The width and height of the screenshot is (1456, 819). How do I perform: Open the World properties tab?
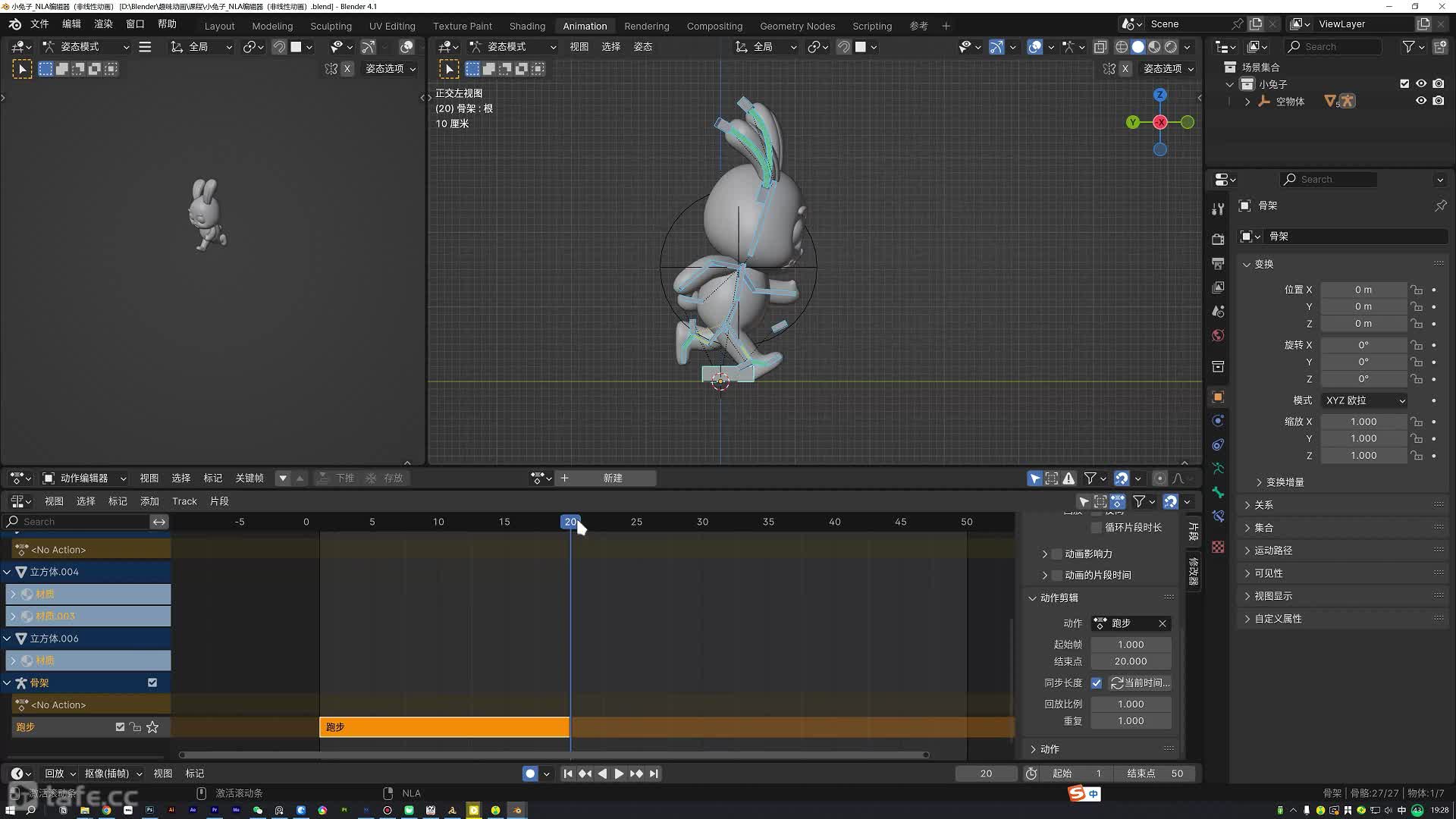pos(1218,335)
